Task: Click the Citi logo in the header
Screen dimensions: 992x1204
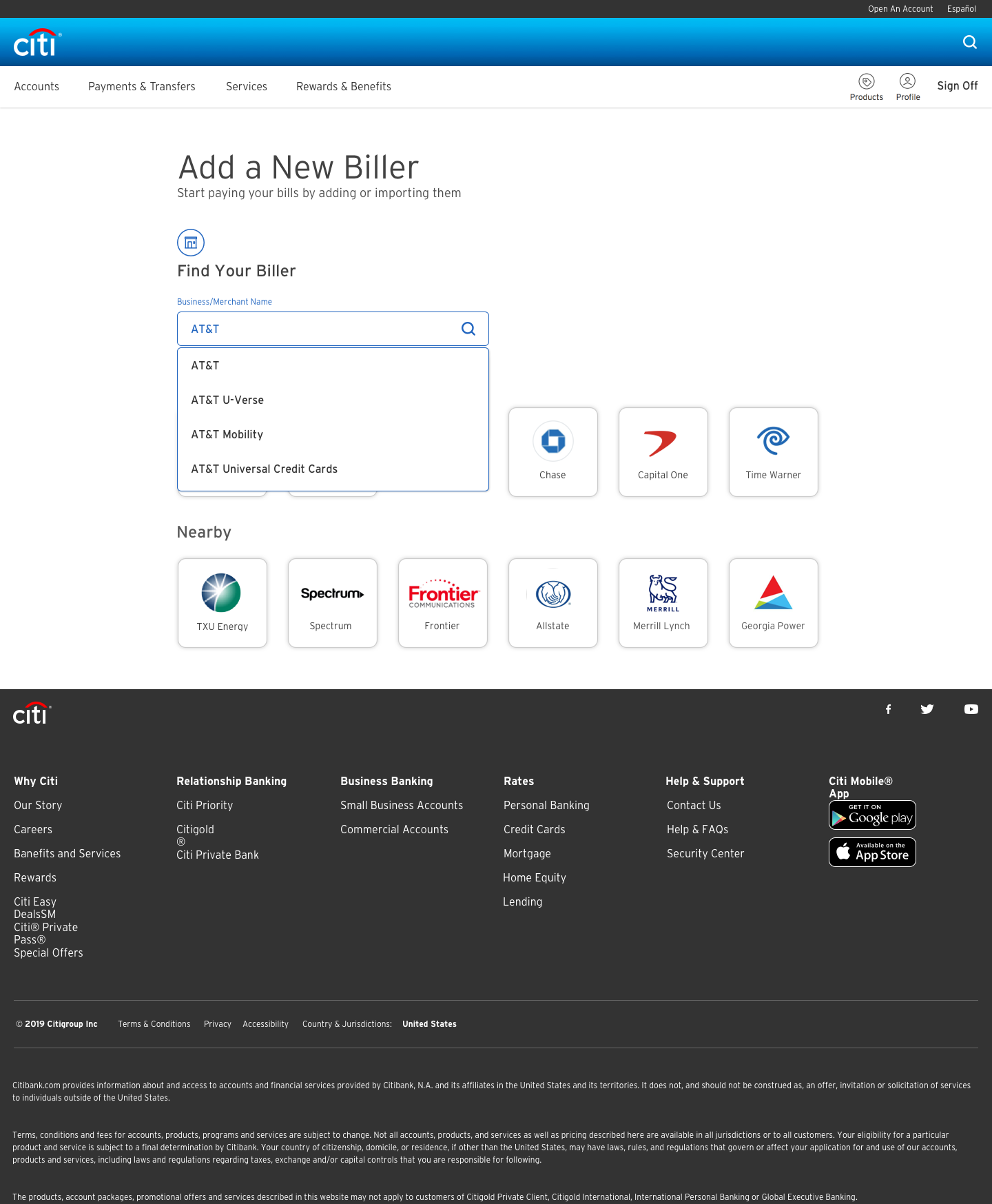Action: (37, 43)
